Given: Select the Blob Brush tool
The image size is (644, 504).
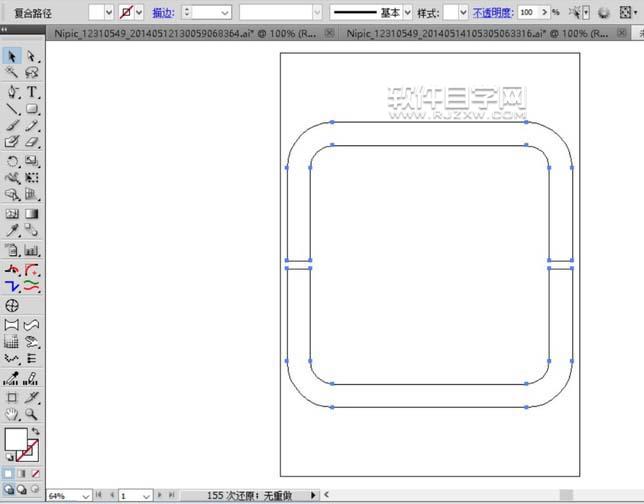Looking at the screenshot, I should click(12, 142).
